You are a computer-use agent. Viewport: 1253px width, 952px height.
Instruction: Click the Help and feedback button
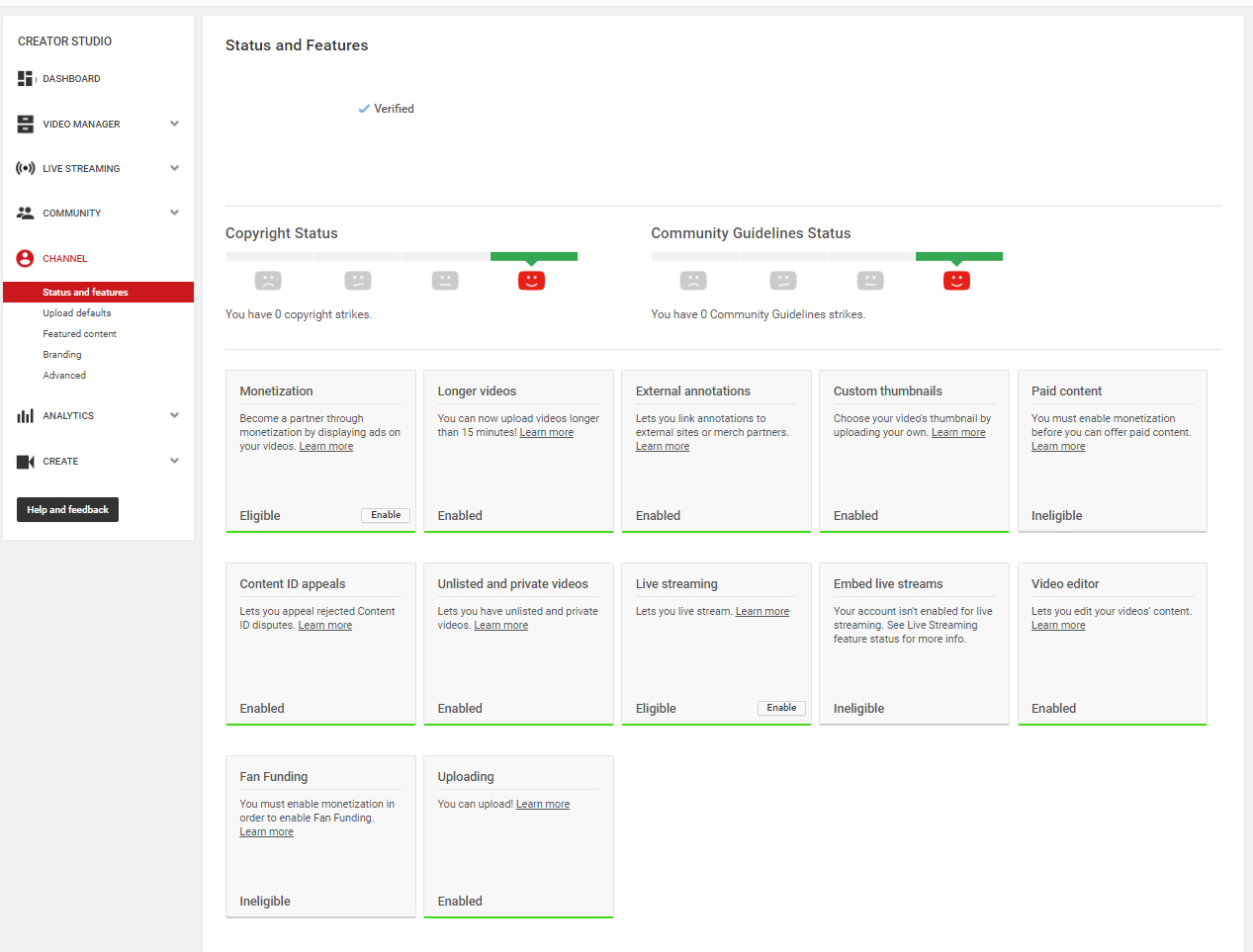67,509
